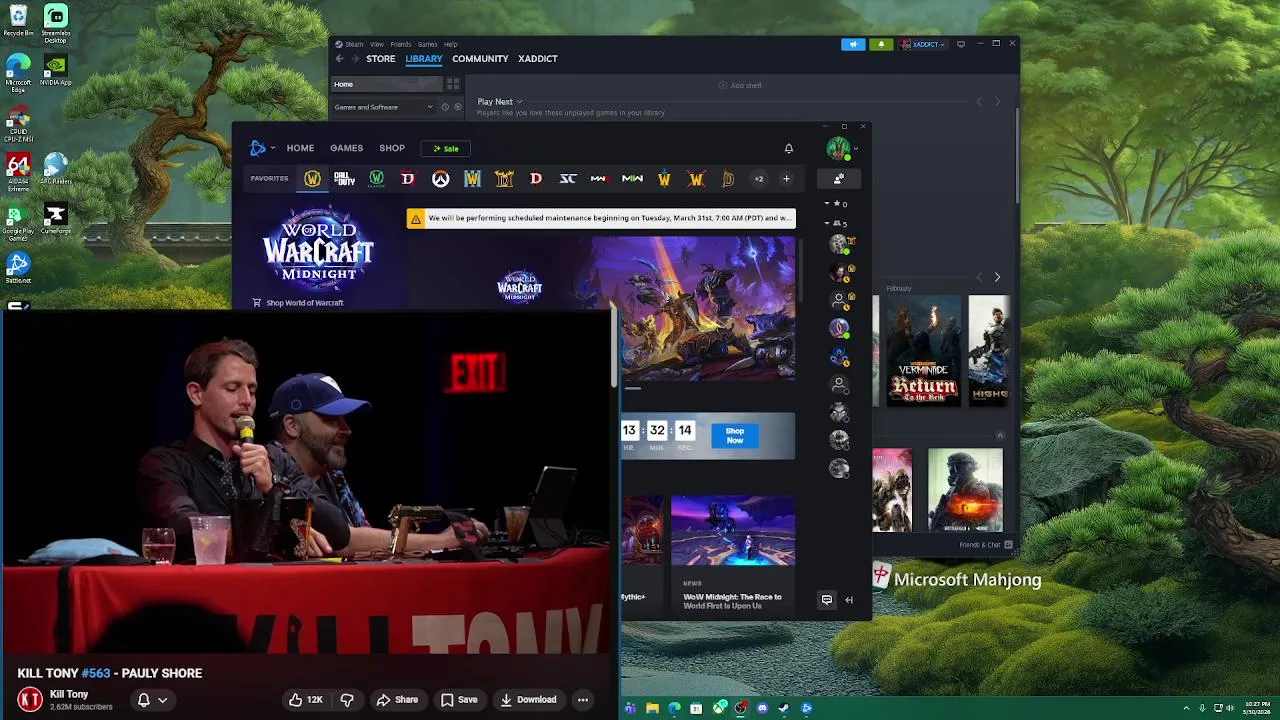Open more actions ellipsis on video
This screenshot has height=720, width=1280.
click(583, 700)
